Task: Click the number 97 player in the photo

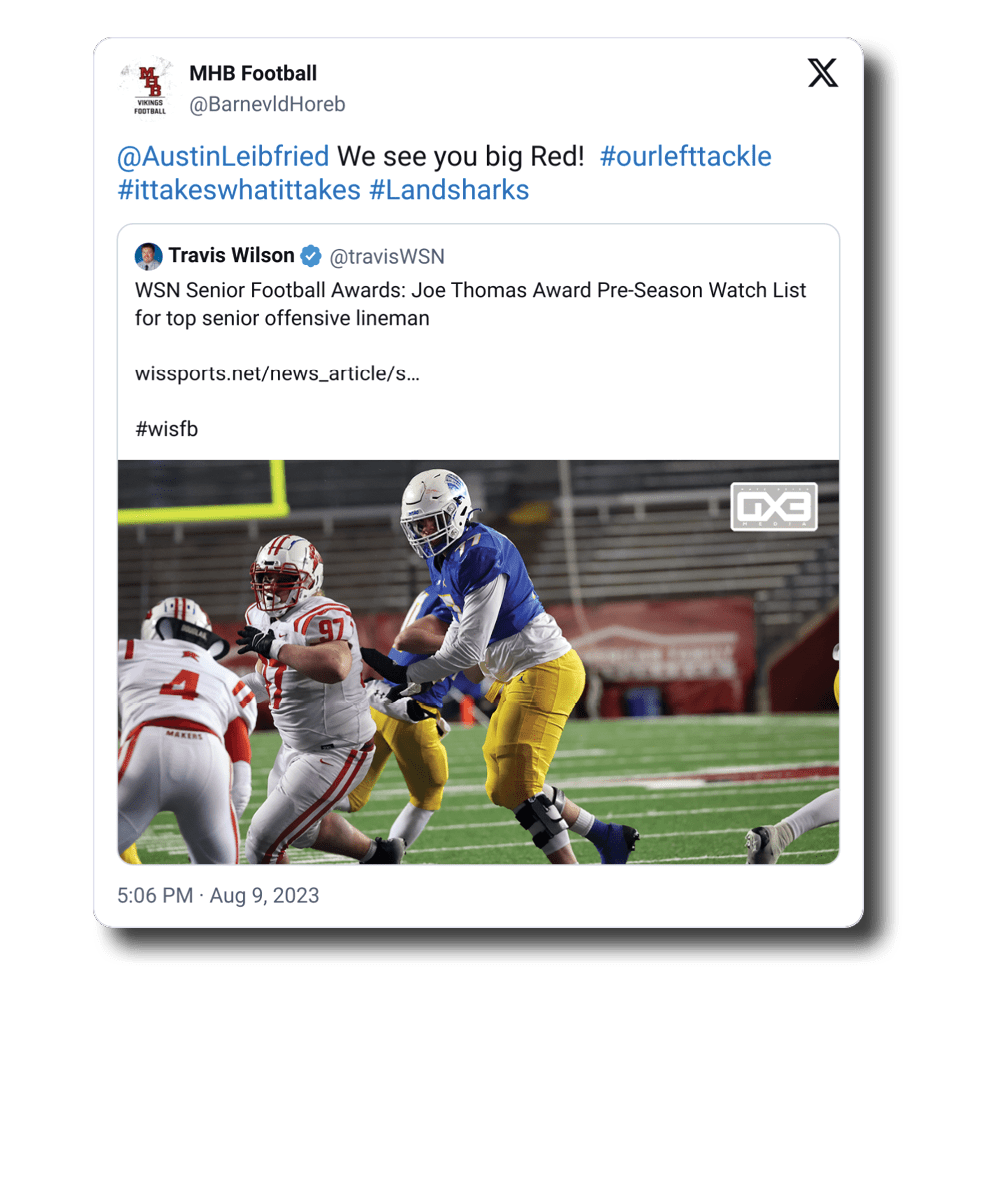Action: click(305, 660)
